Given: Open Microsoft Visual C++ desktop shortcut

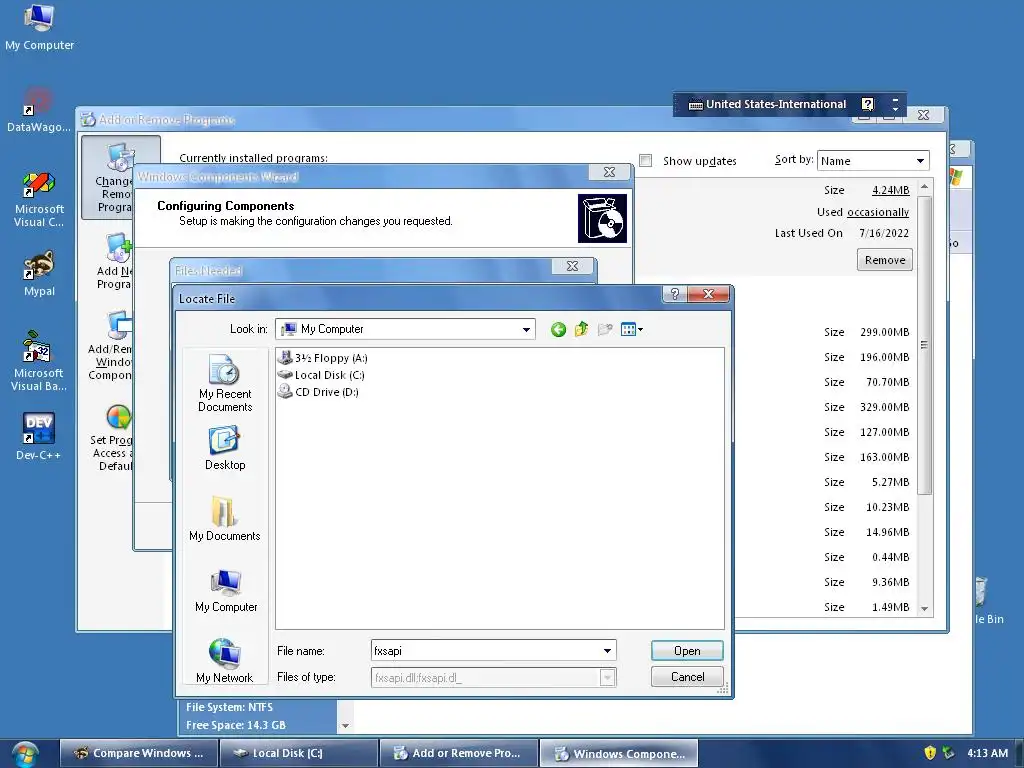Looking at the screenshot, I should point(39,199).
